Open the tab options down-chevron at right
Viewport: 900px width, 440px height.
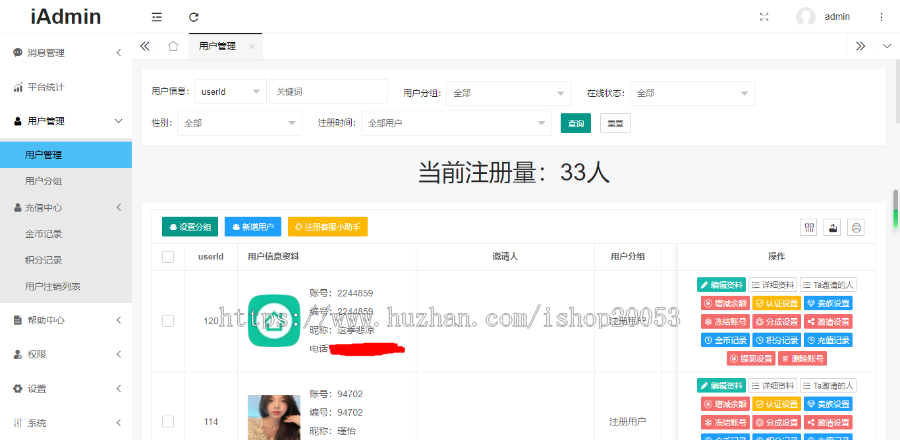pyautogui.click(x=887, y=46)
